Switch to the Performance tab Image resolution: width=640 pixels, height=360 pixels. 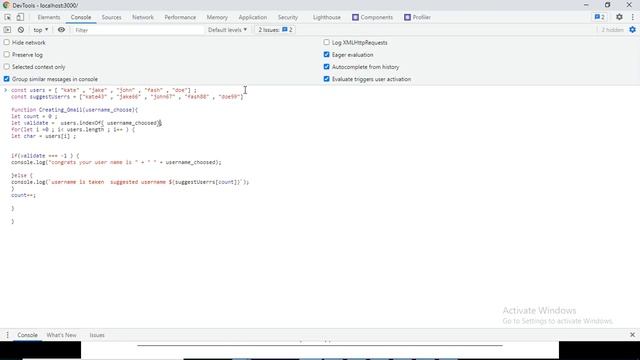[x=180, y=17]
